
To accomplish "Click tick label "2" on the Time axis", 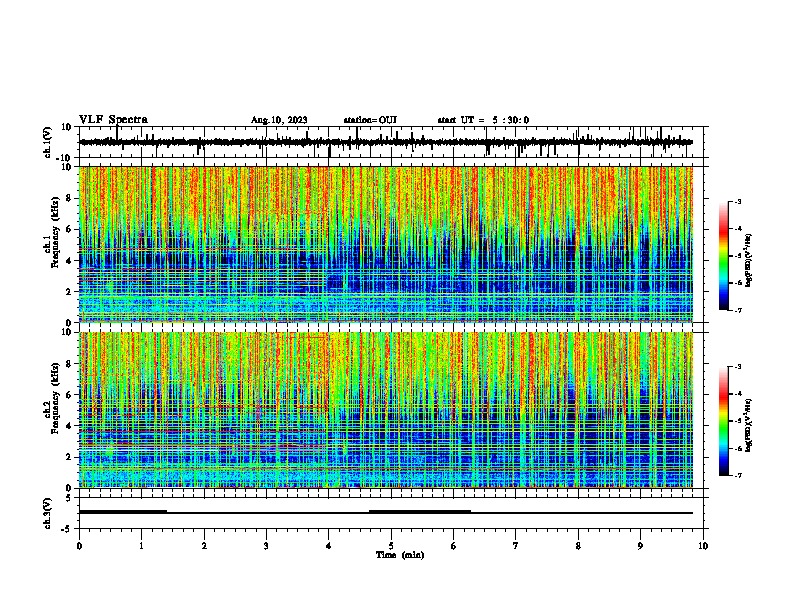I will [x=204, y=546].
